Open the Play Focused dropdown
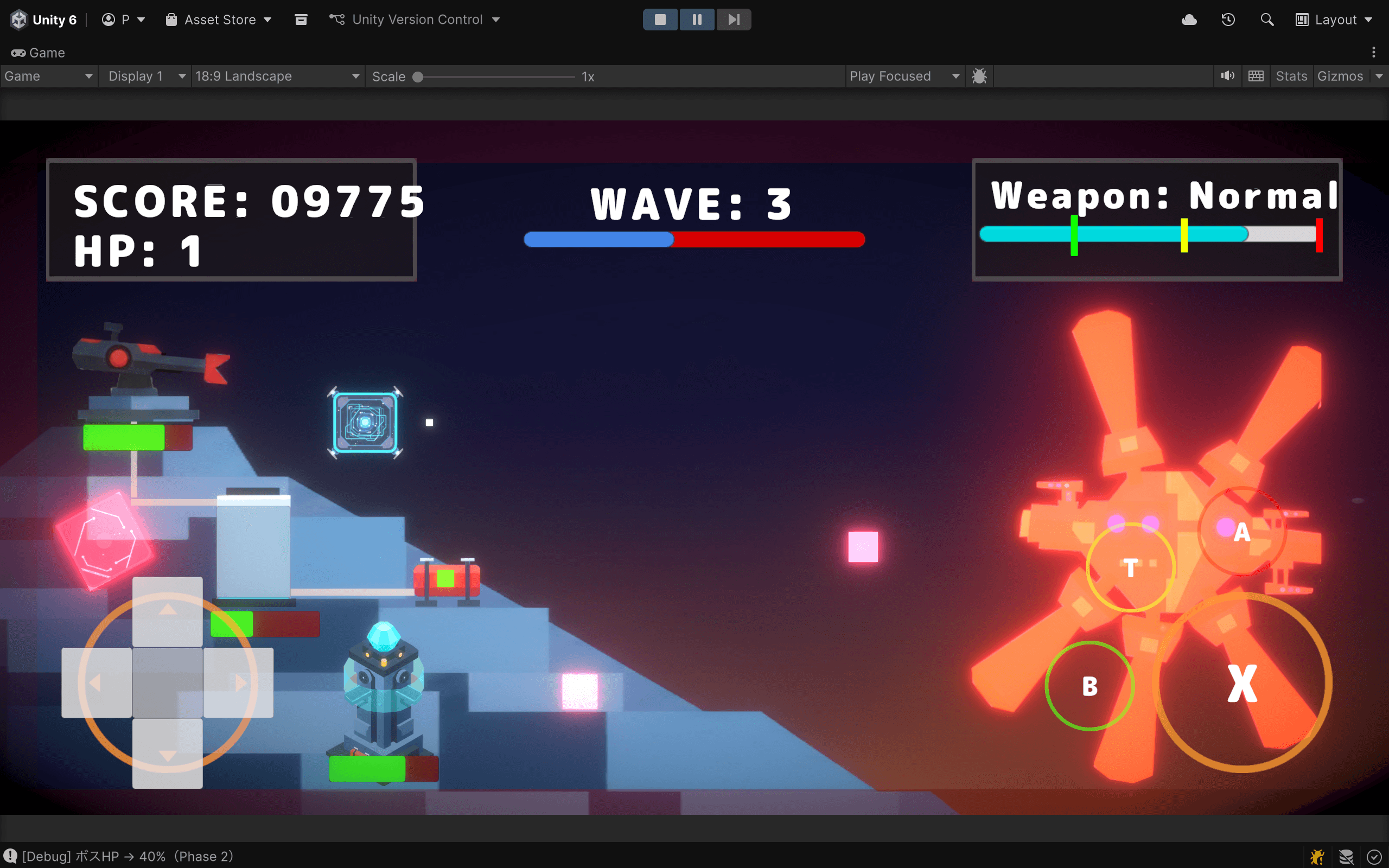1389x868 pixels. click(904, 76)
